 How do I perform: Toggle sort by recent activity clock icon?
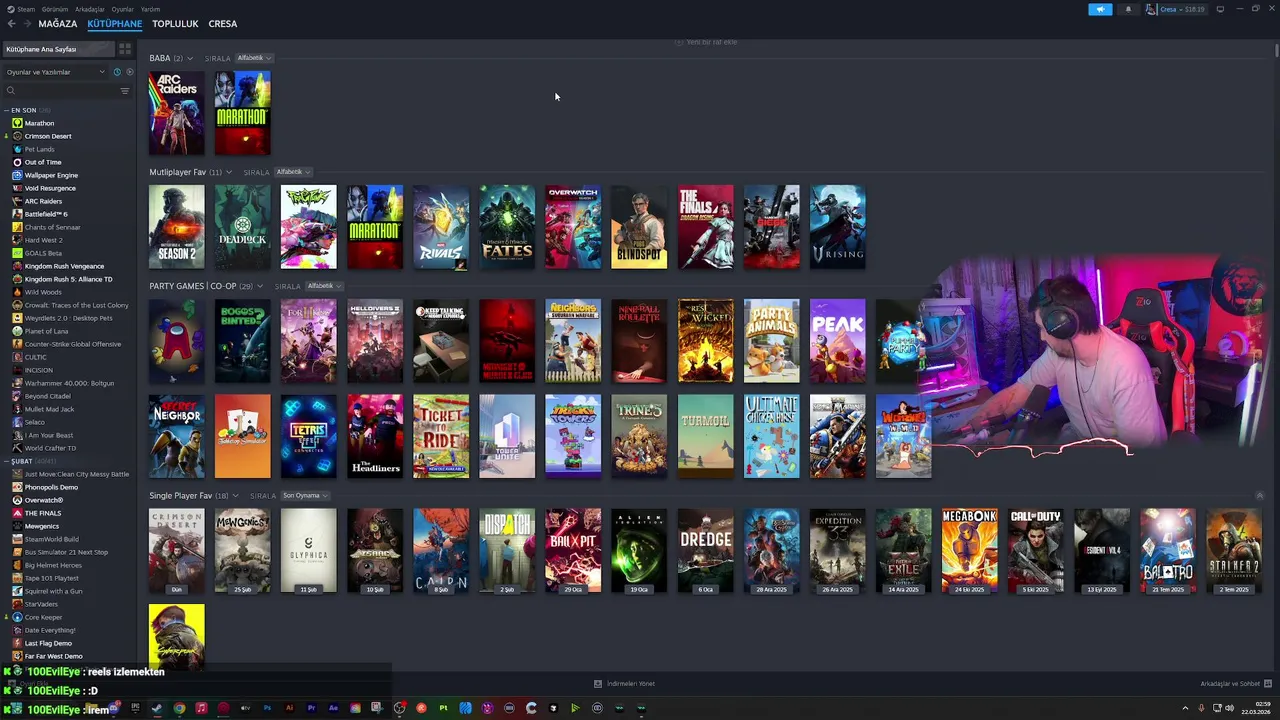click(x=117, y=72)
